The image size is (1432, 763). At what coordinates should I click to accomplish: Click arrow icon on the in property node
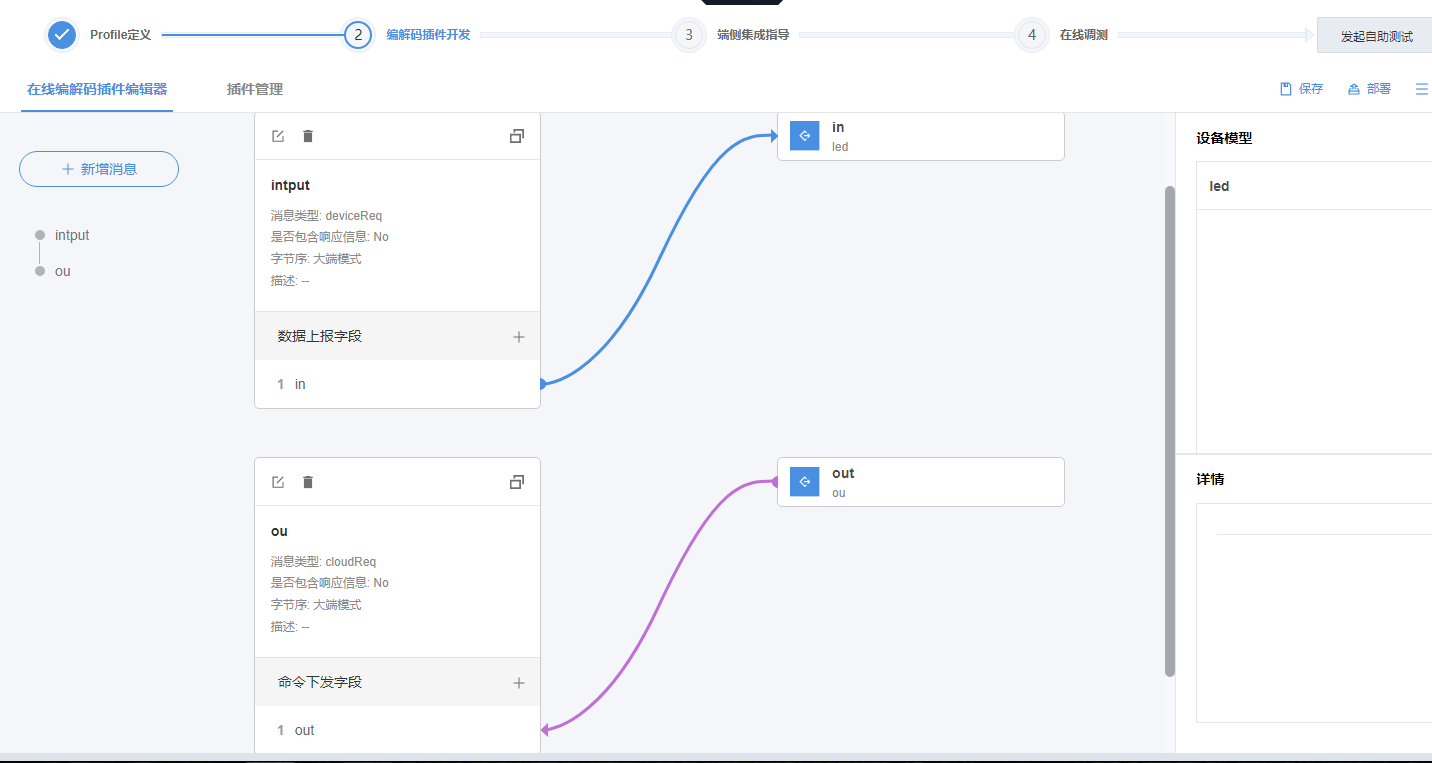coord(805,136)
